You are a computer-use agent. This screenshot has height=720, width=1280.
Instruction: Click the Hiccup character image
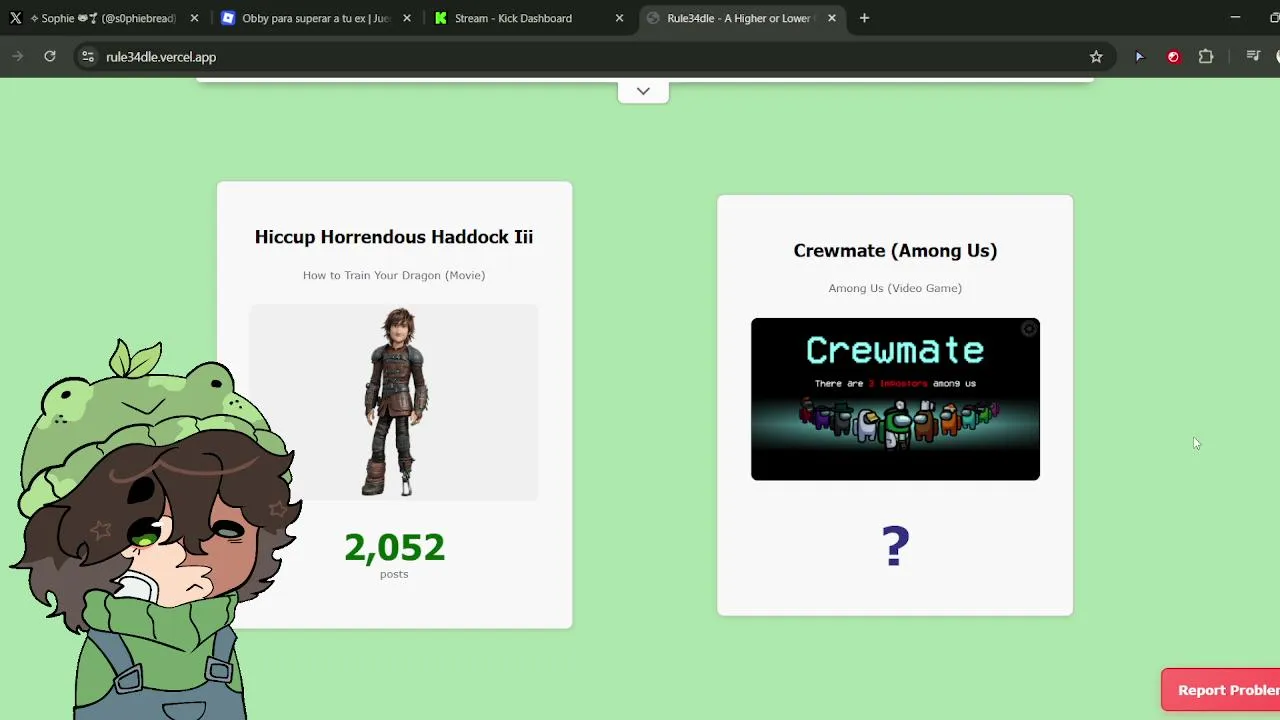pos(394,402)
